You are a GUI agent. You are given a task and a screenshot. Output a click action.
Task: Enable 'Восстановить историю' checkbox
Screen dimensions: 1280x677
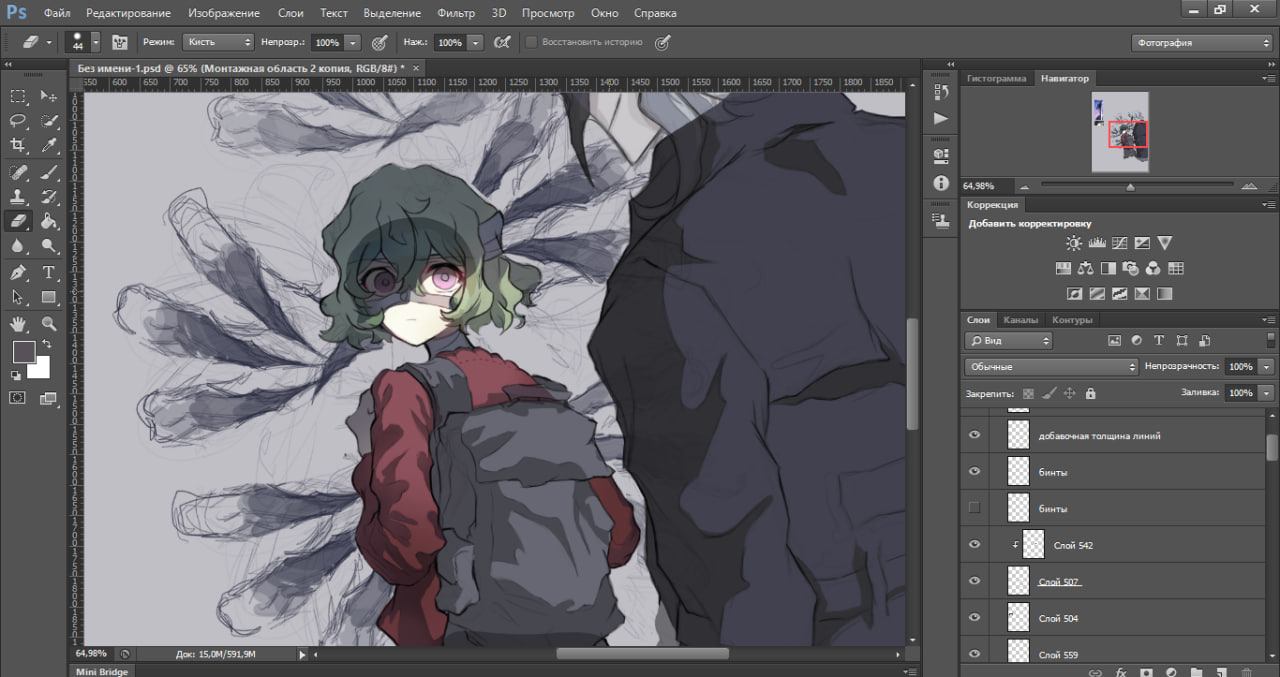pyautogui.click(x=532, y=43)
